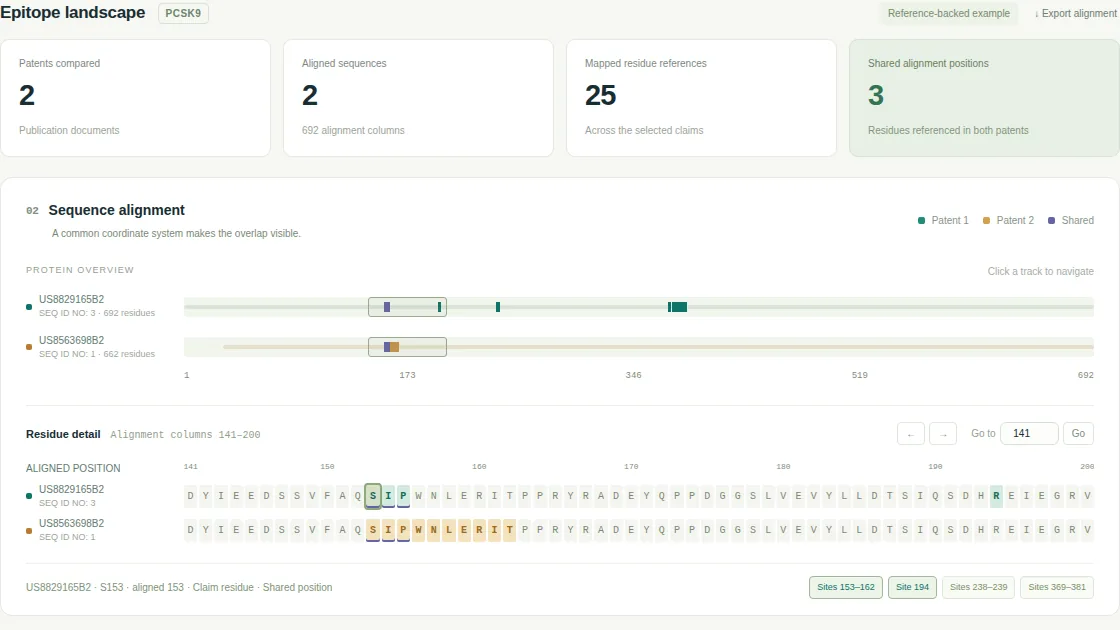1120x630 pixels.
Task: Click the Patent 2 orange legend swatch
Action: [986, 221]
